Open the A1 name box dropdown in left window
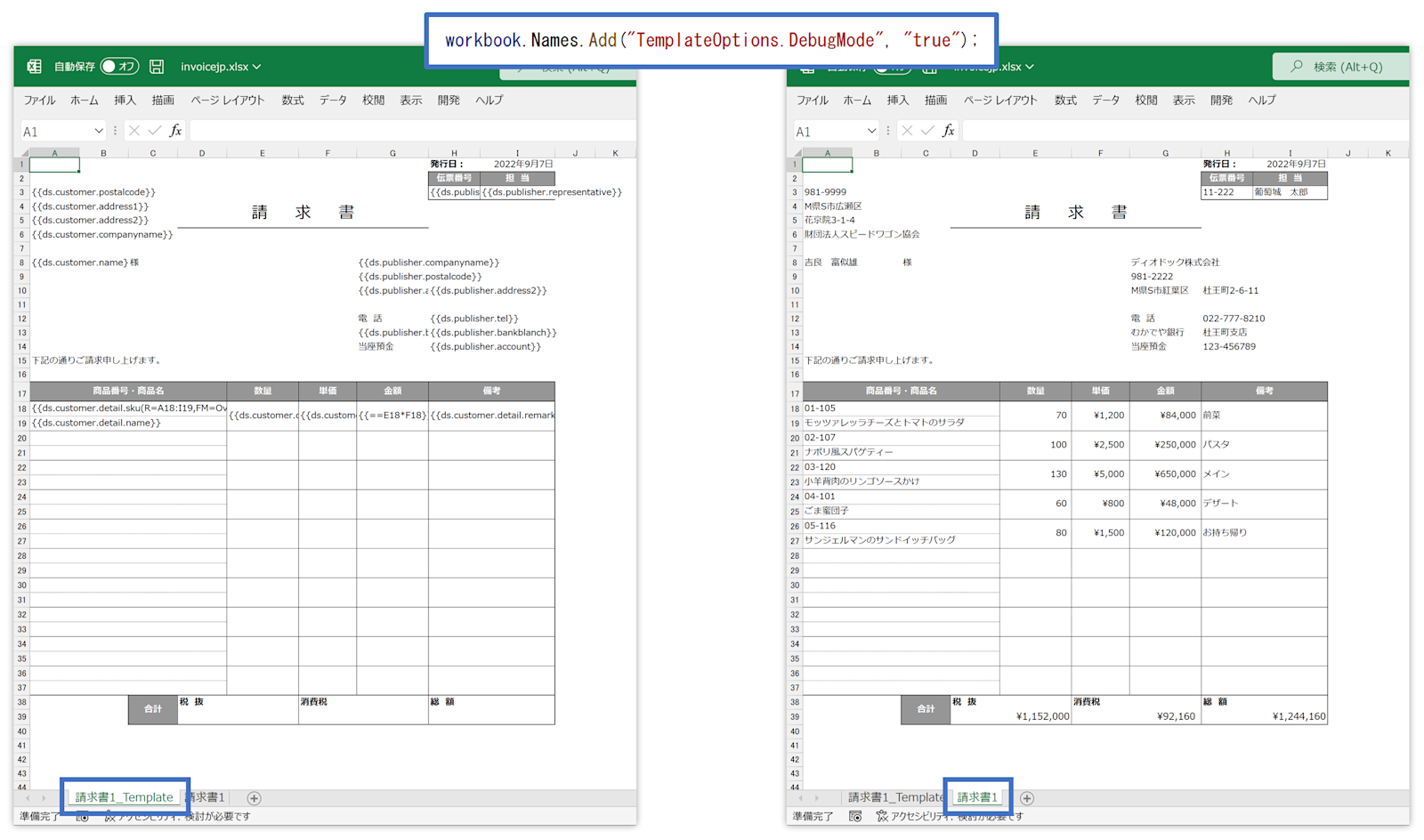Screen dimensions: 1424x840 pyautogui.click(x=99, y=131)
